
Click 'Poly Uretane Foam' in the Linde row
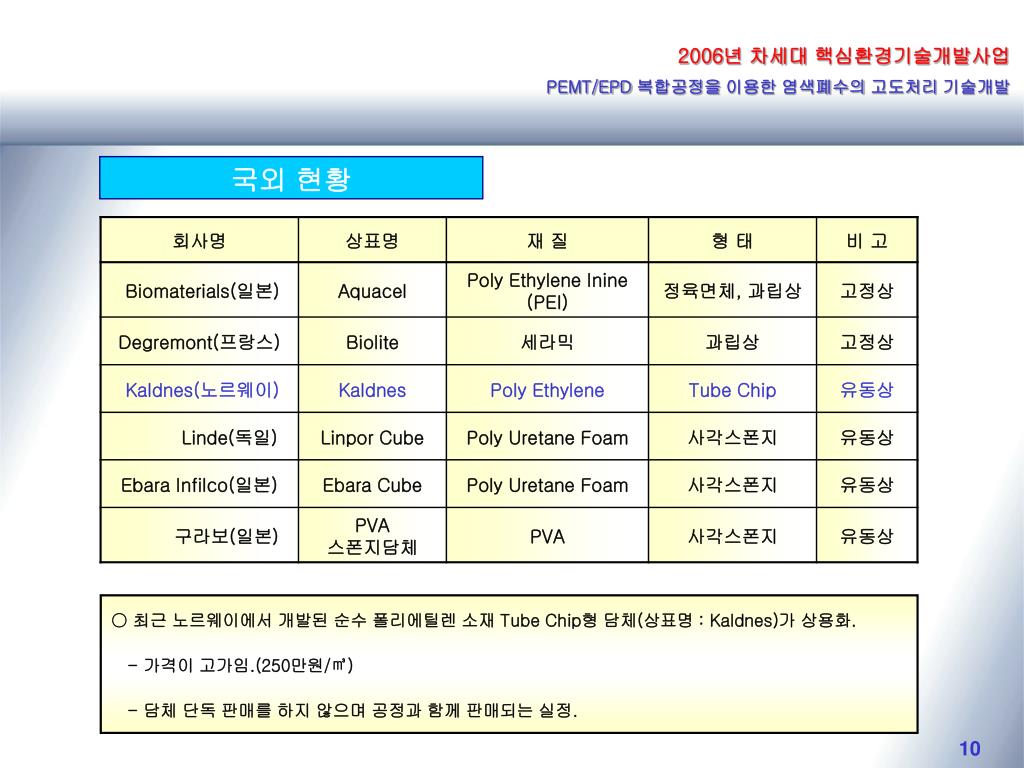pyautogui.click(x=547, y=438)
